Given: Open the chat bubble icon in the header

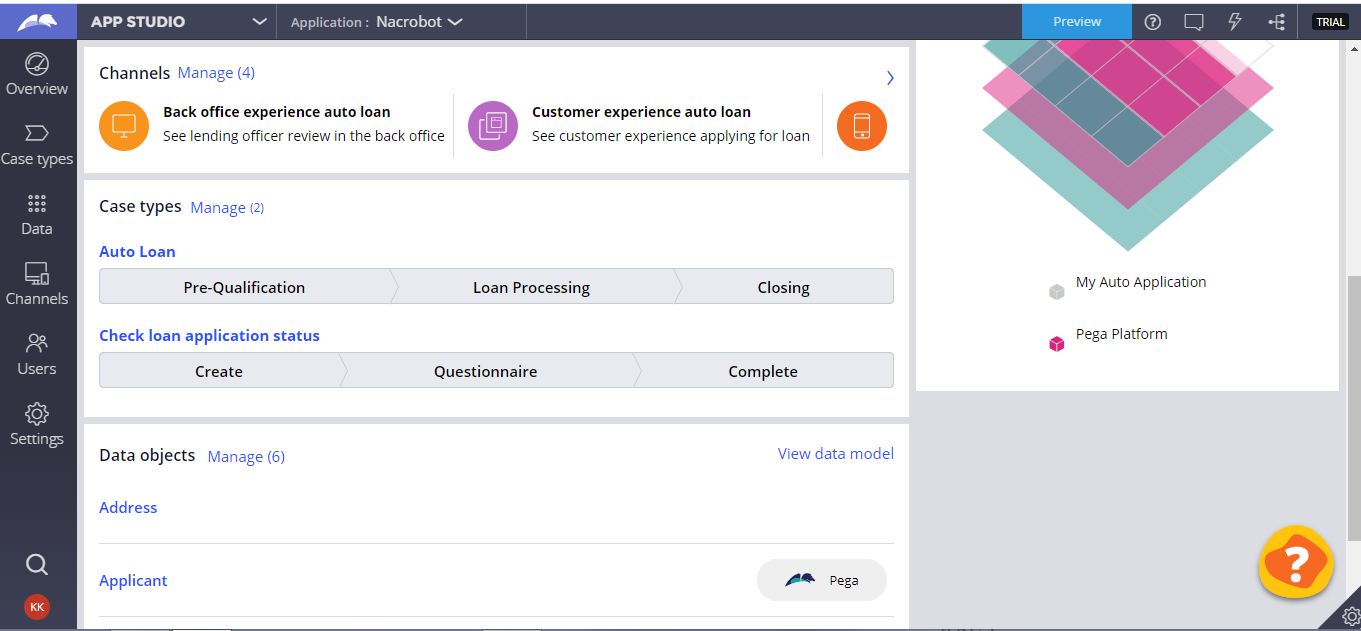Looking at the screenshot, I should coord(1194,22).
